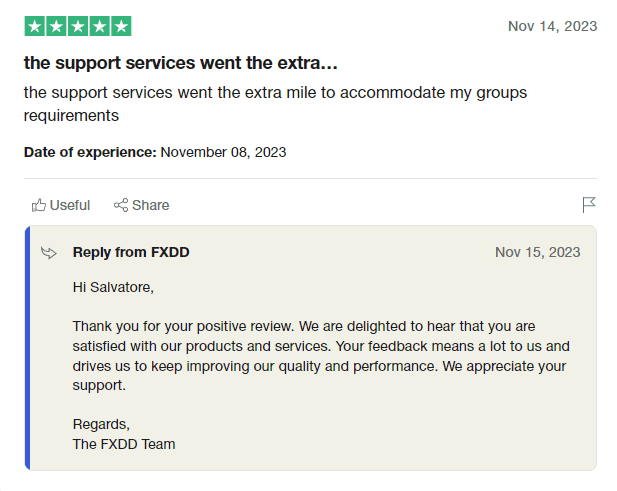
Task: Open the bold review title link
Action: pyautogui.click(x=180, y=63)
